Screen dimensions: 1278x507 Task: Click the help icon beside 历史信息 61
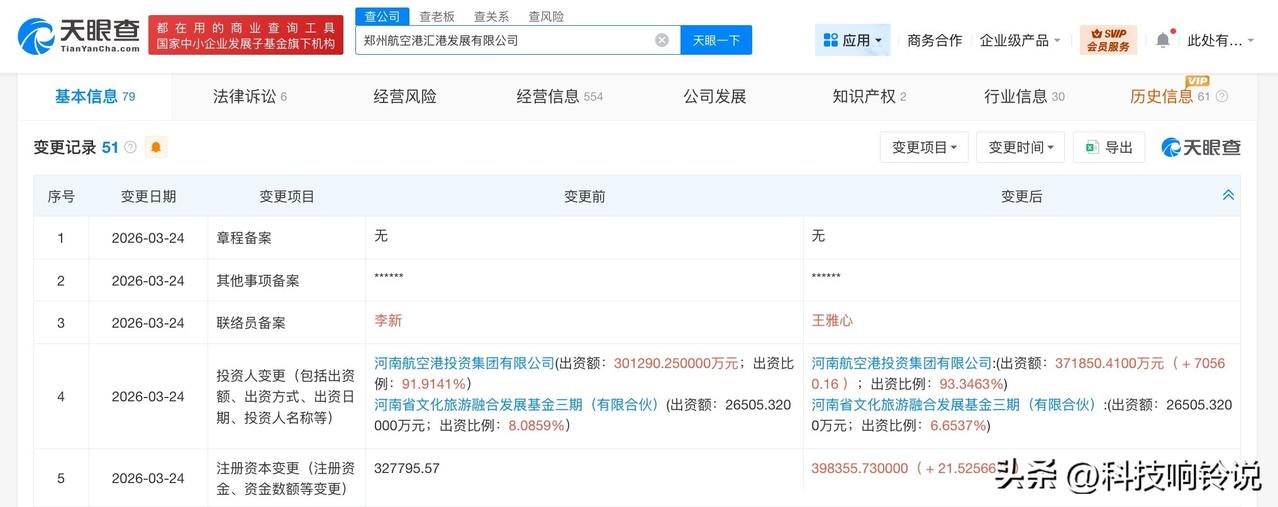(1221, 97)
